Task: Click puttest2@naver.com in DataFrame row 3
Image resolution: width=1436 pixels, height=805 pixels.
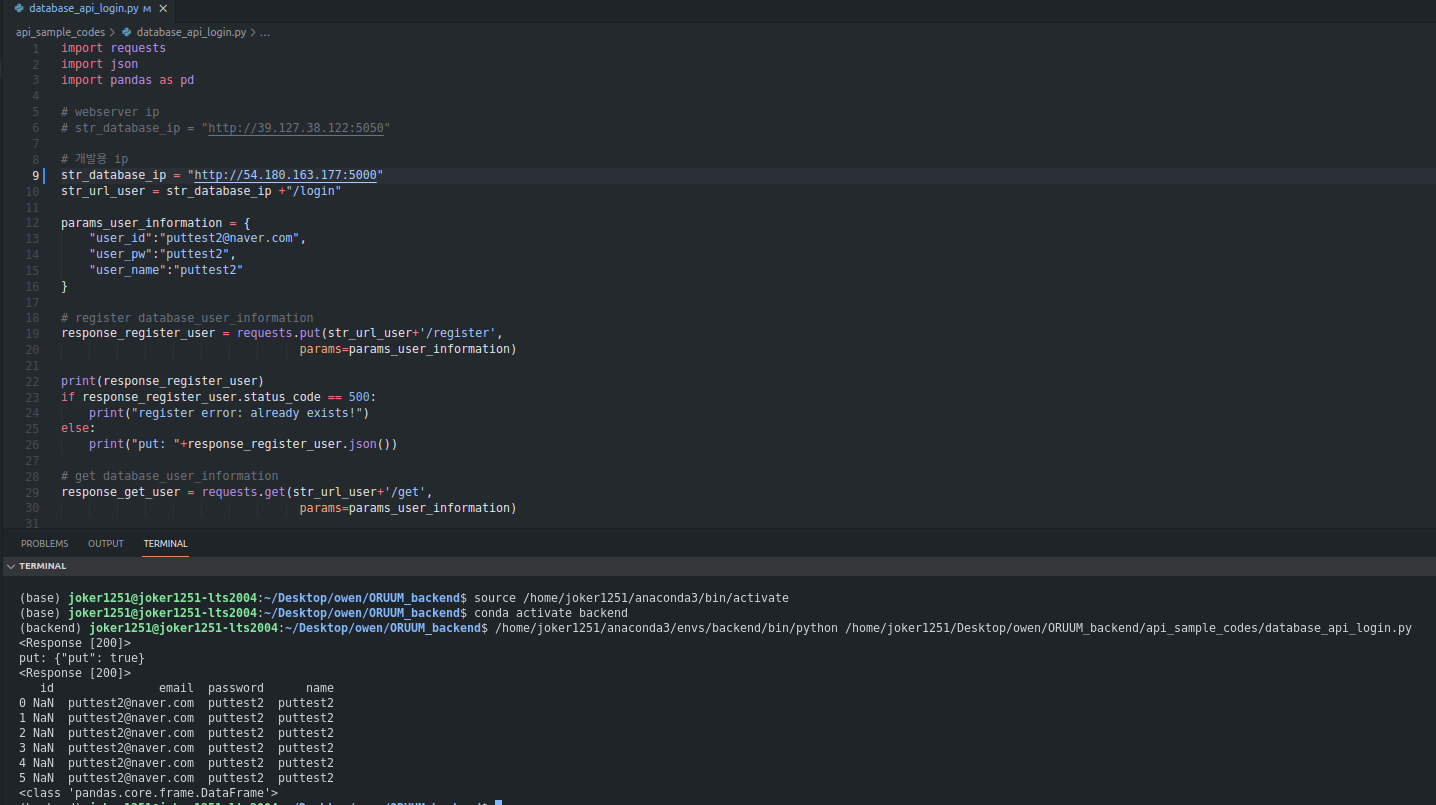Action: point(131,748)
